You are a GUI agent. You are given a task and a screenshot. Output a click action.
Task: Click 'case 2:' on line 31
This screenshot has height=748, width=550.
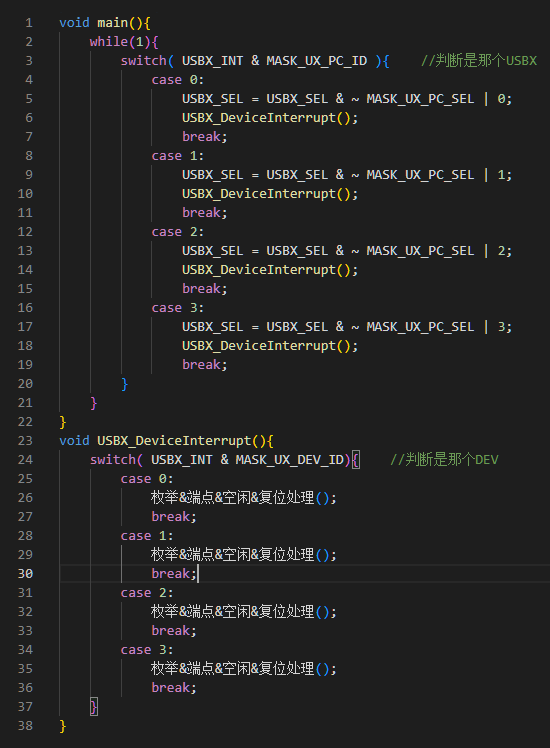click(147, 593)
